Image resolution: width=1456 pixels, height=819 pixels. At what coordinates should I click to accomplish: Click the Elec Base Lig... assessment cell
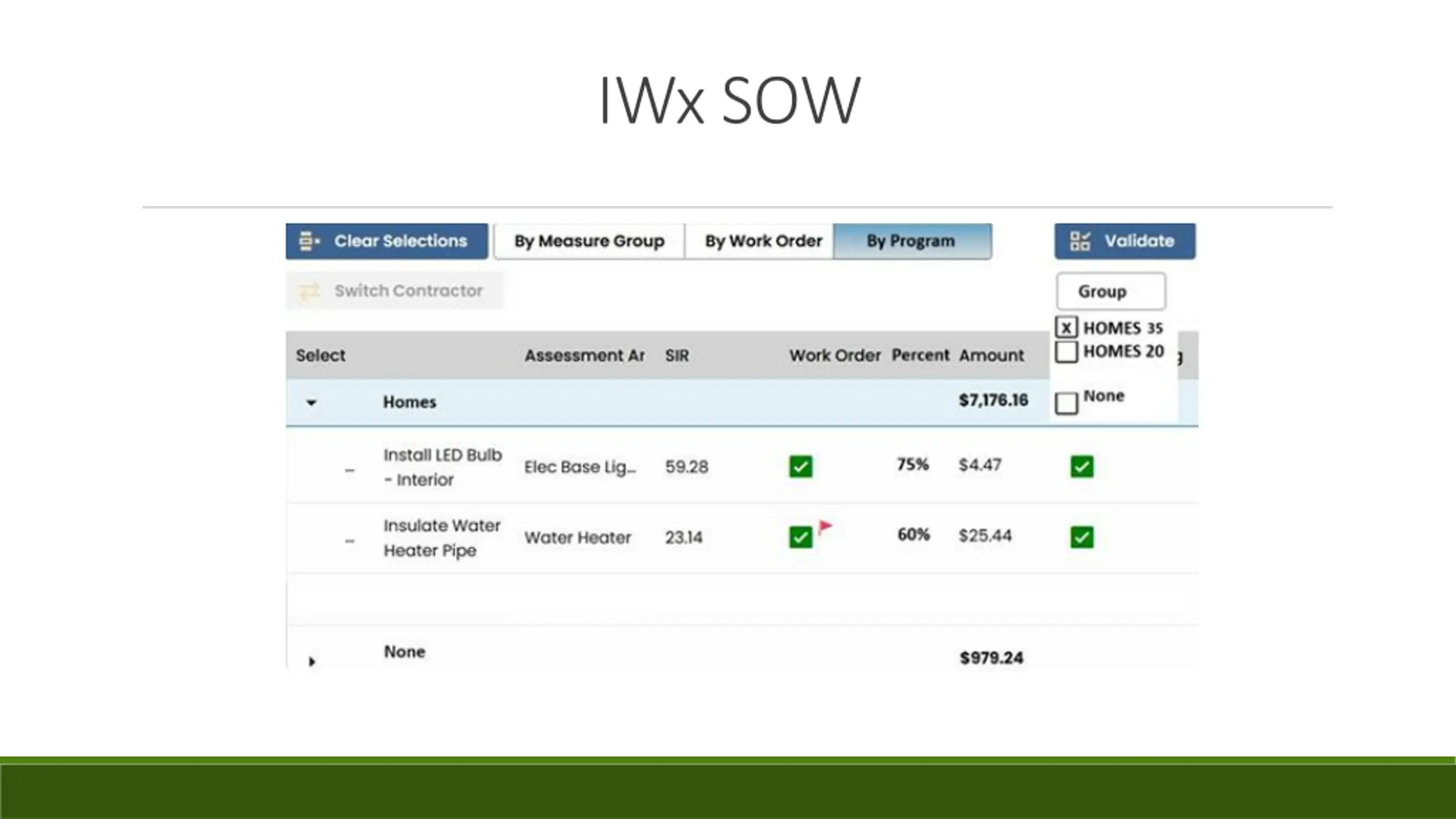(580, 467)
